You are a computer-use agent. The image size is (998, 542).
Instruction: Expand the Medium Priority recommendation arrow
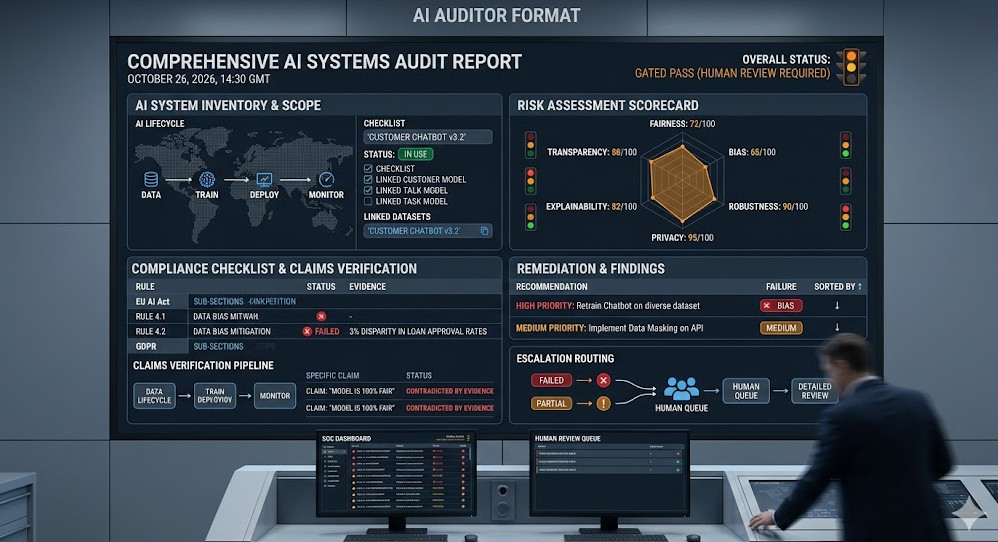[x=837, y=328]
